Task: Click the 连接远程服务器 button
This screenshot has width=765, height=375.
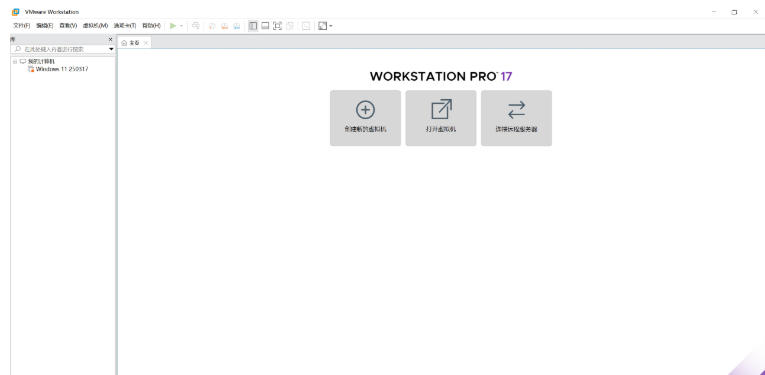Action: click(517, 118)
